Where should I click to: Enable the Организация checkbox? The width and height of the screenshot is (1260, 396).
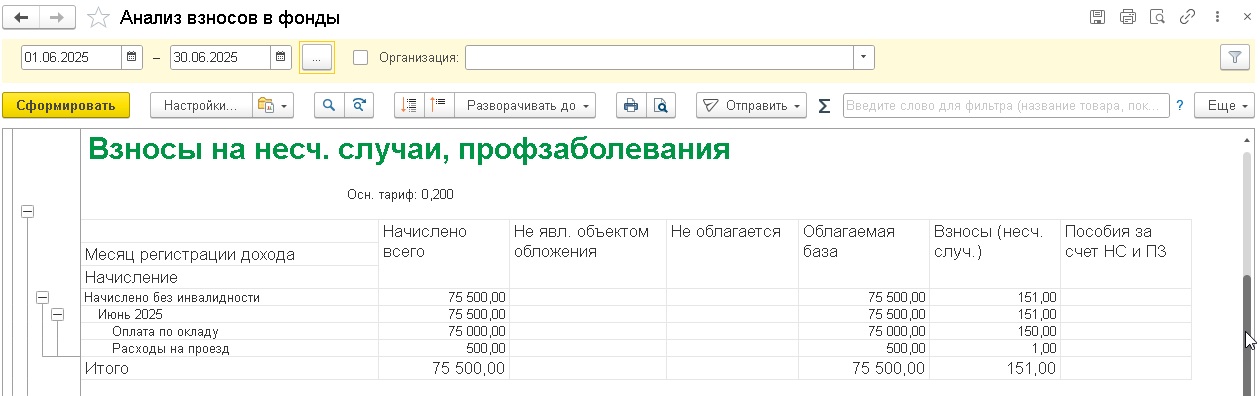tap(361, 57)
